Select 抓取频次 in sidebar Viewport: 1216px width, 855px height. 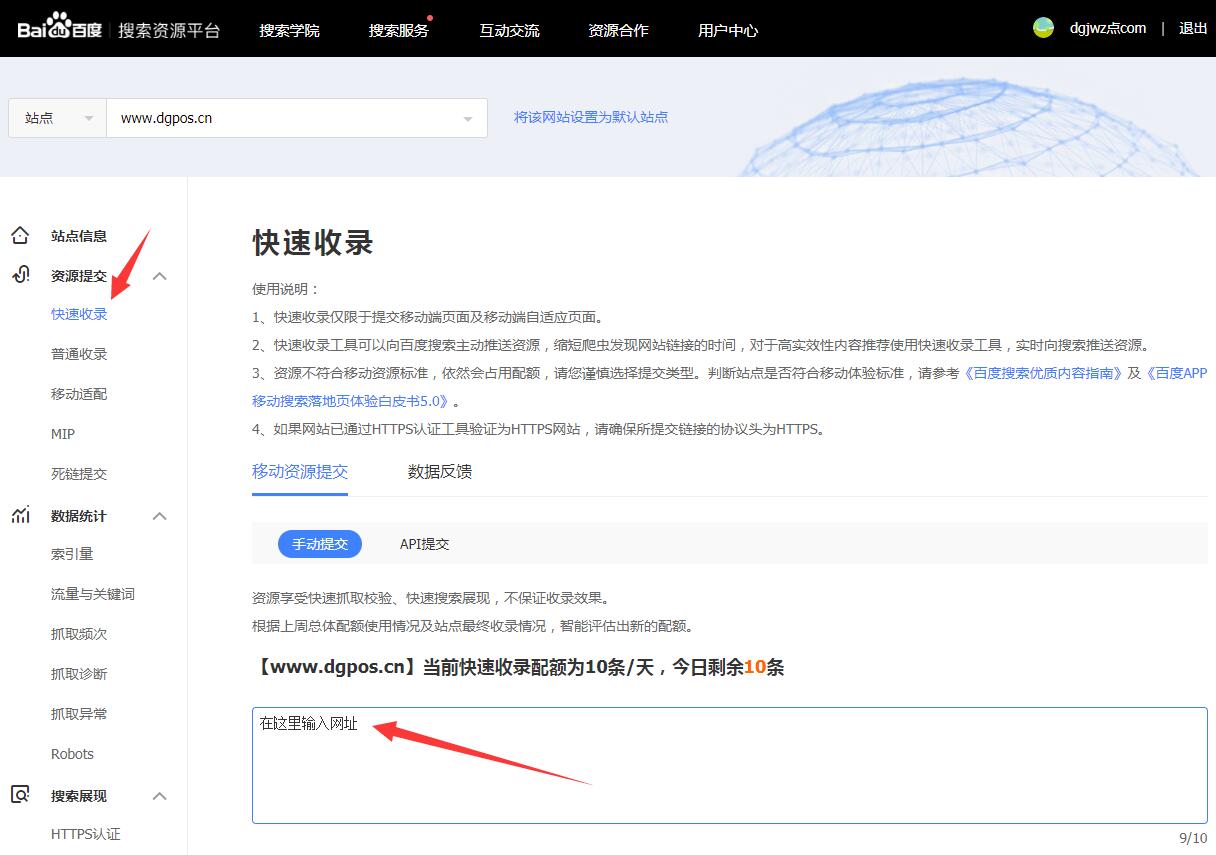79,634
